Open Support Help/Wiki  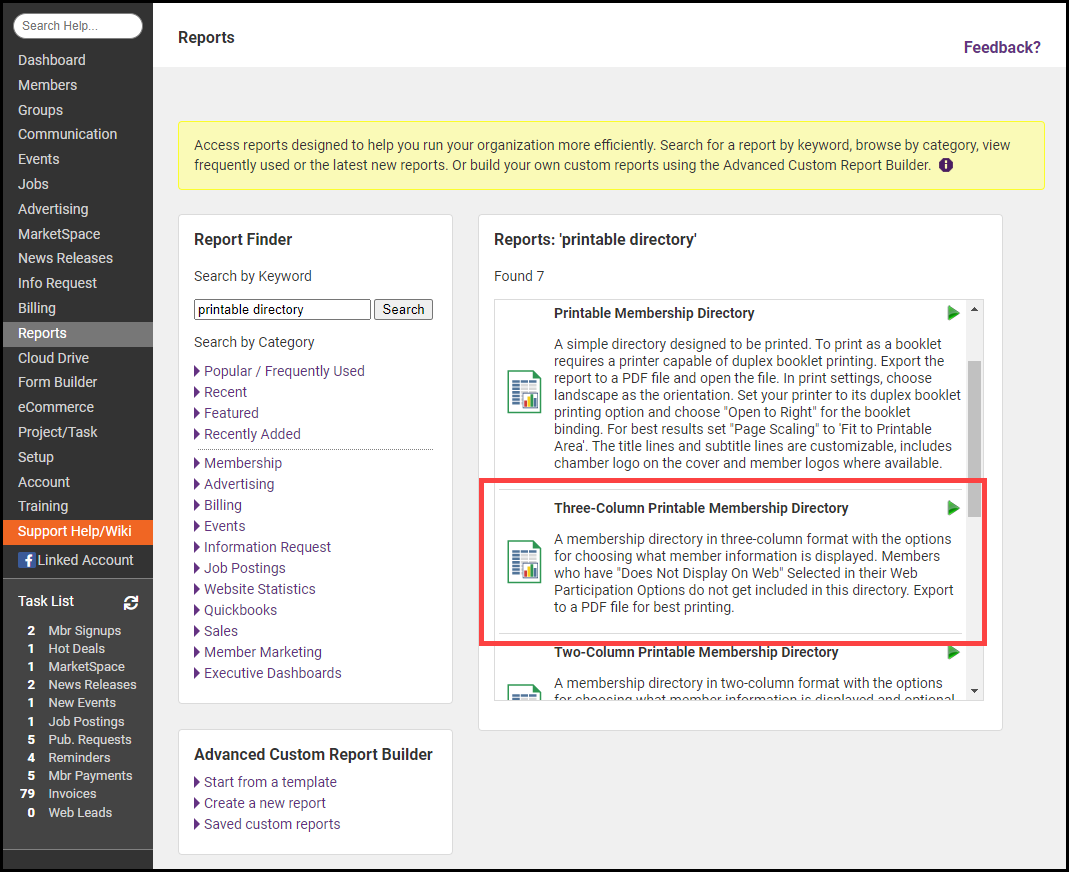73,531
